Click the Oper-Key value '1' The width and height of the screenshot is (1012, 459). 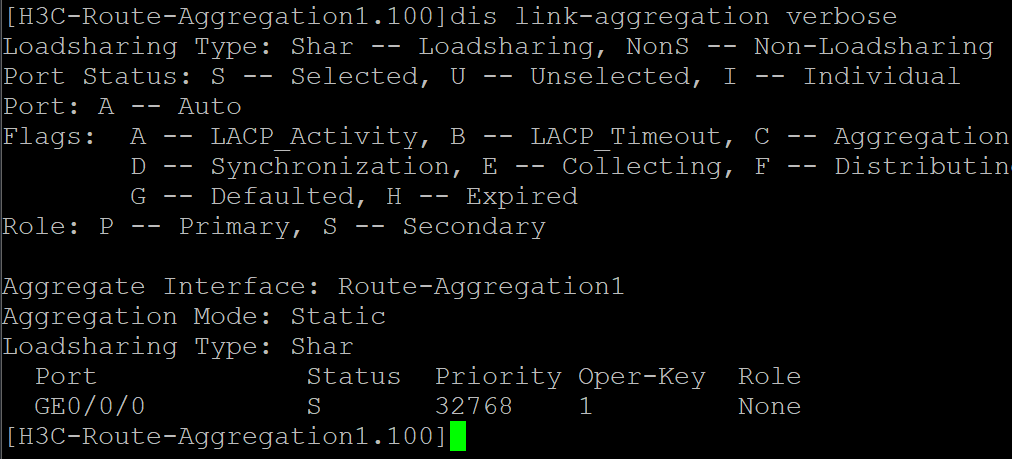point(585,406)
